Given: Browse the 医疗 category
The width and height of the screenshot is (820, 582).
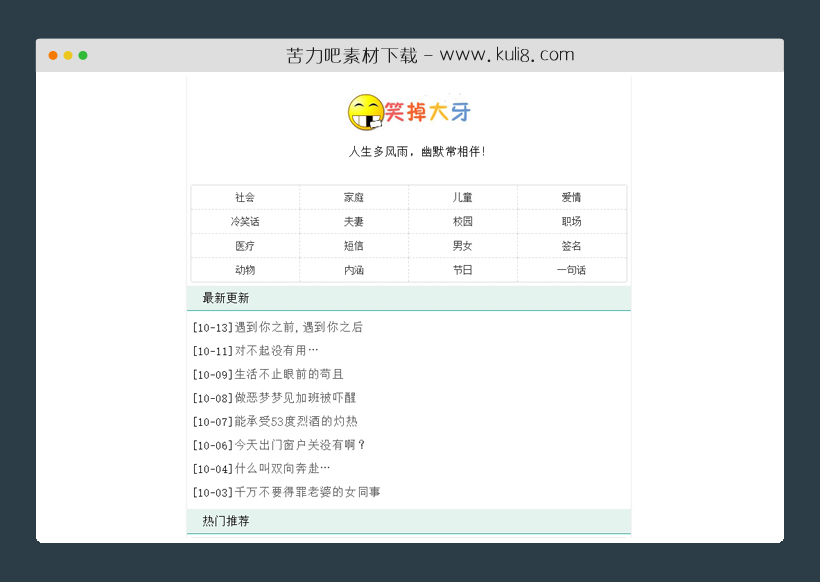Looking at the screenshot, I should tap(244, 246).
